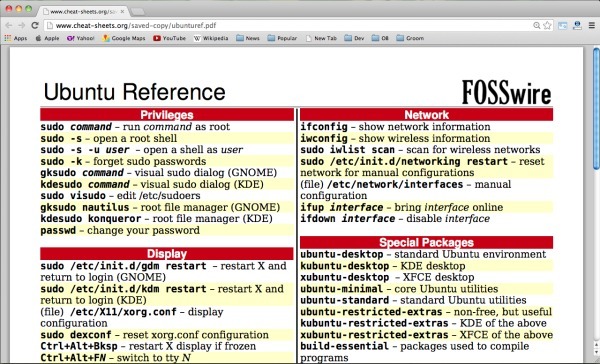Open a new tab with the blank tab button
This screenshot has height=364, width=600.
click(x=137, y=12)
